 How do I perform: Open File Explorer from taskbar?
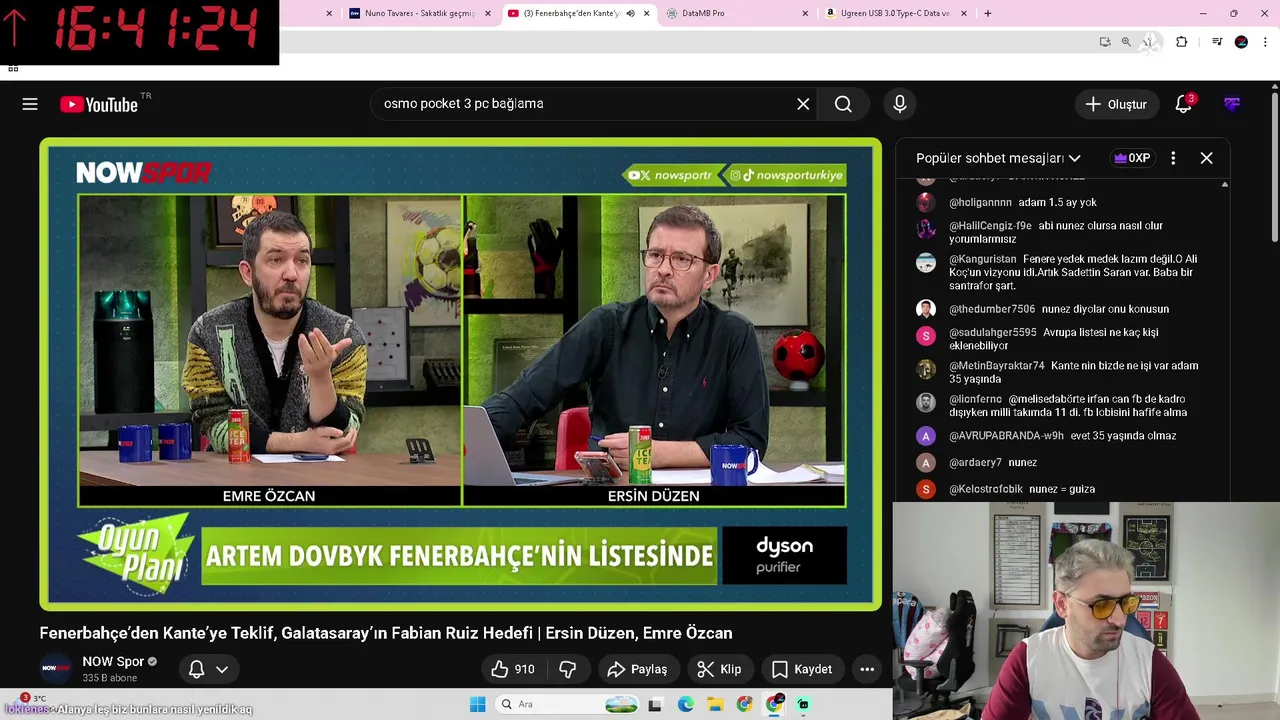[715, 704]
